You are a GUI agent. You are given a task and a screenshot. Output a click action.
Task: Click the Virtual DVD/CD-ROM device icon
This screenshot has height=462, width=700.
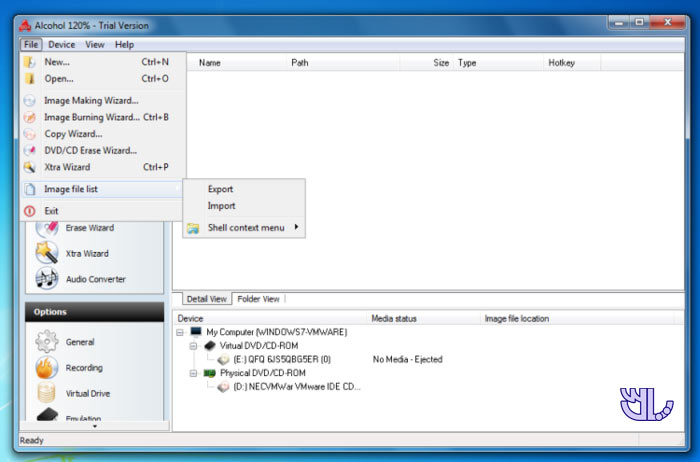point(210,345)
